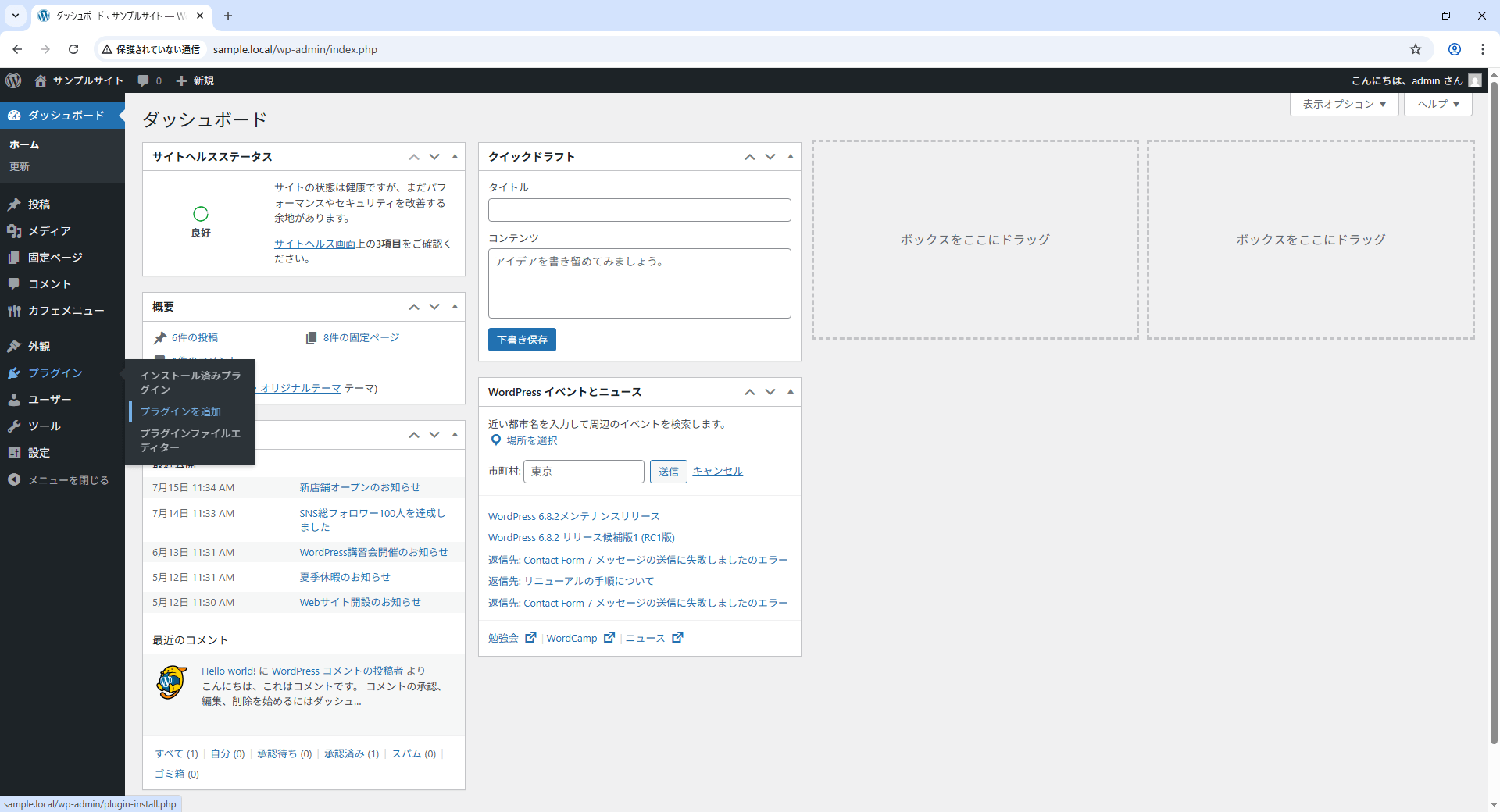This screenshot has width=1500, height=812.
Task: Toggle the サイトヘルスステータス panel triangle
Action: (x=455, y=157)
